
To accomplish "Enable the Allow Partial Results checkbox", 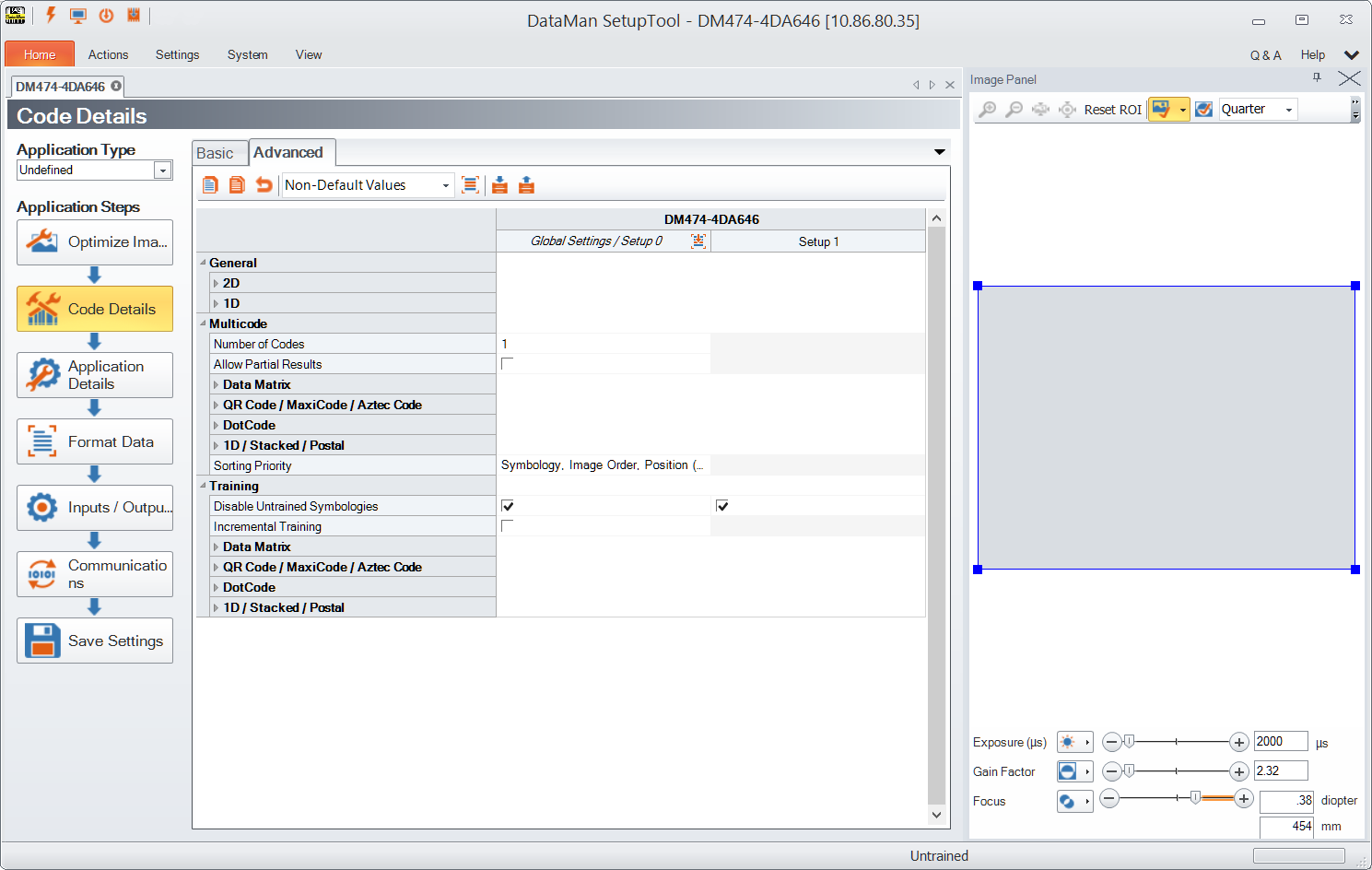I will click(x=507, y=364).
